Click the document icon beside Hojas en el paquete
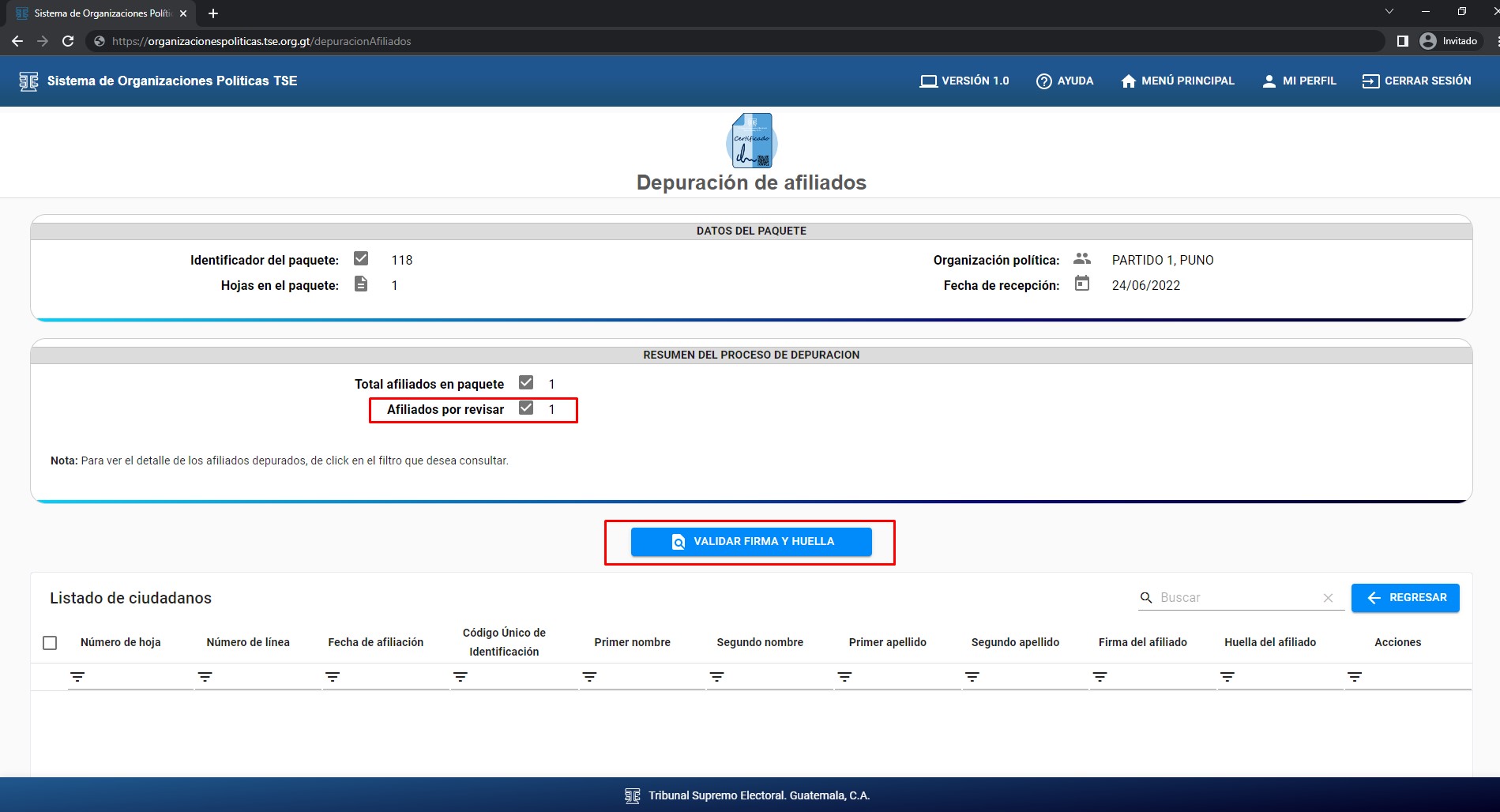Image resolution: width=1500 pixels, height=812 pixels. coord(361,284)
